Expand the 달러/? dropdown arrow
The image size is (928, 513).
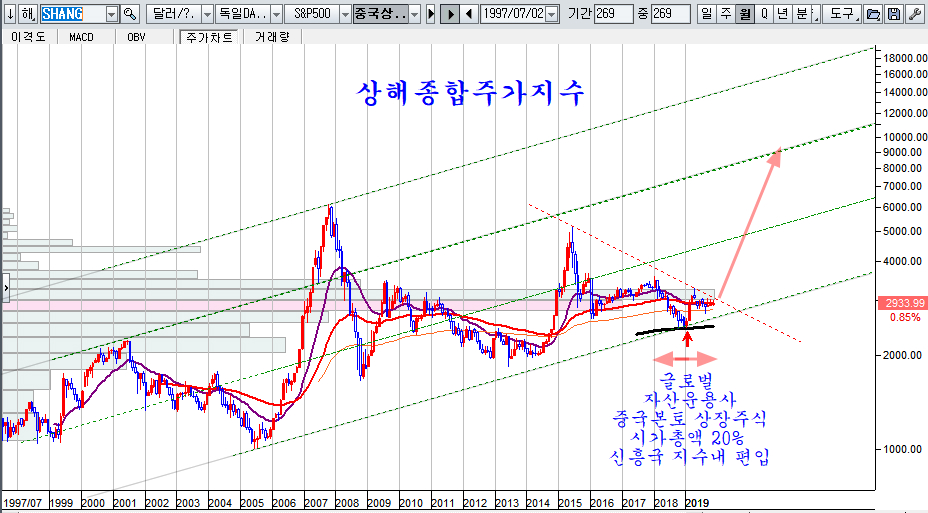click(x=207, y=14)
